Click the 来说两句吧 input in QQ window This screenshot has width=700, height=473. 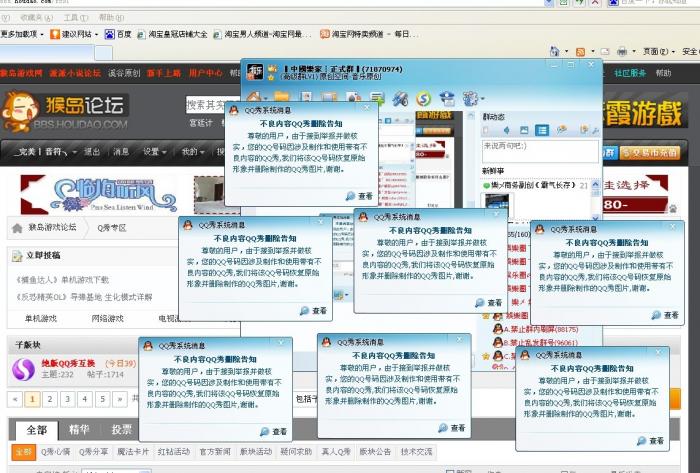click(x=540, y=151)
